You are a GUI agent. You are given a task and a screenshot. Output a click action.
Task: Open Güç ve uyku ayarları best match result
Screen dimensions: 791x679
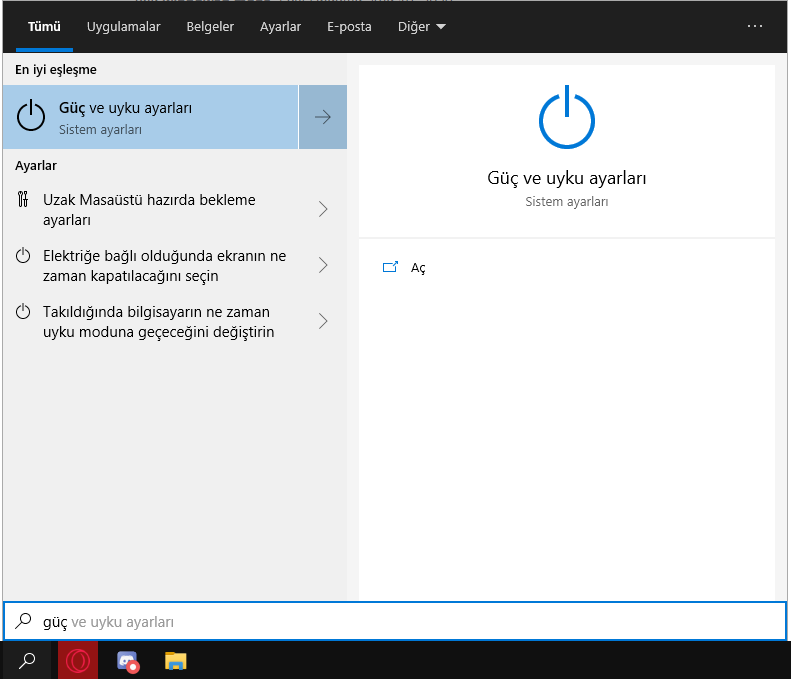coord(150,117)
